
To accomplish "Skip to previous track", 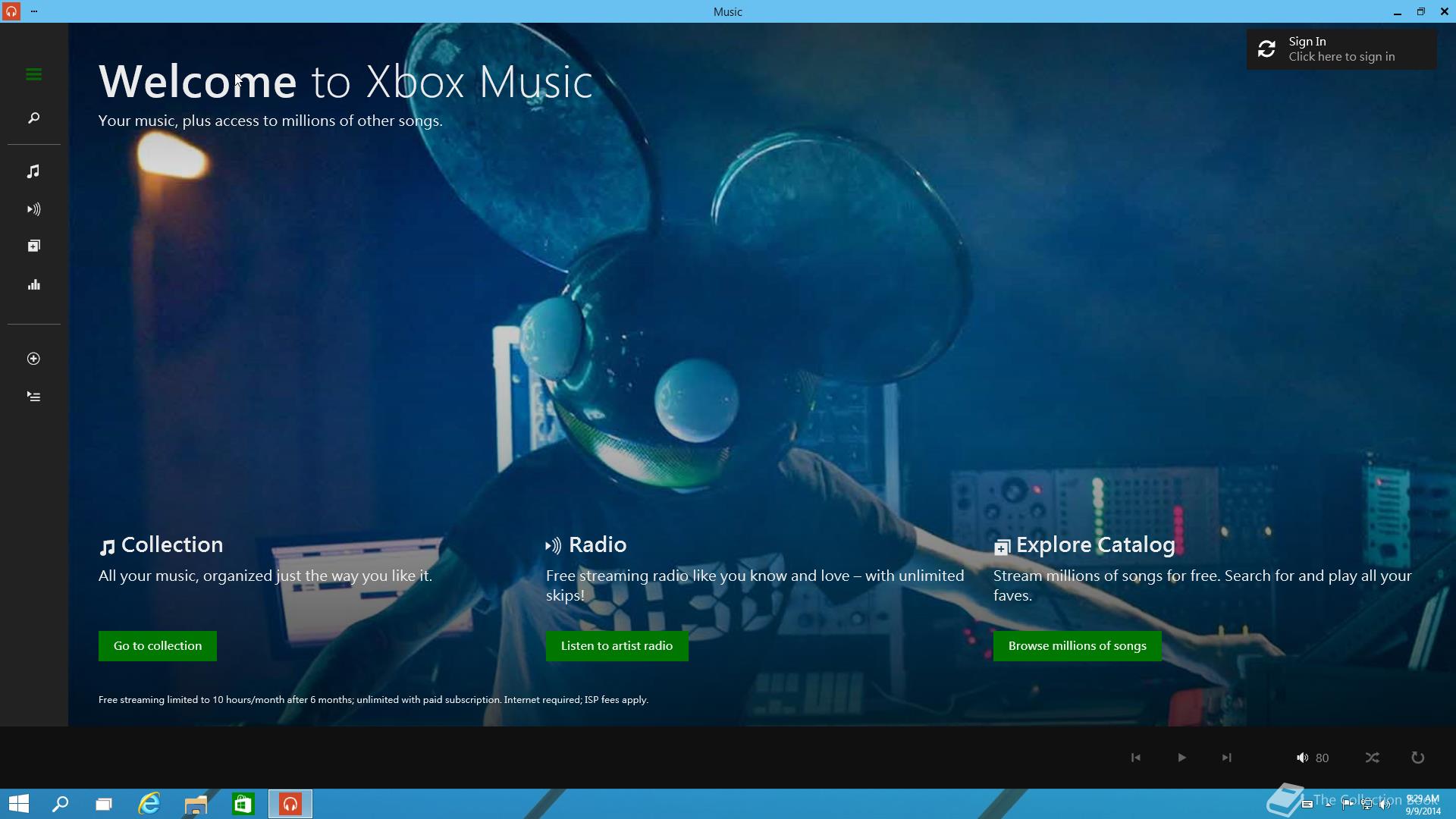I will tap(1135, 758).
